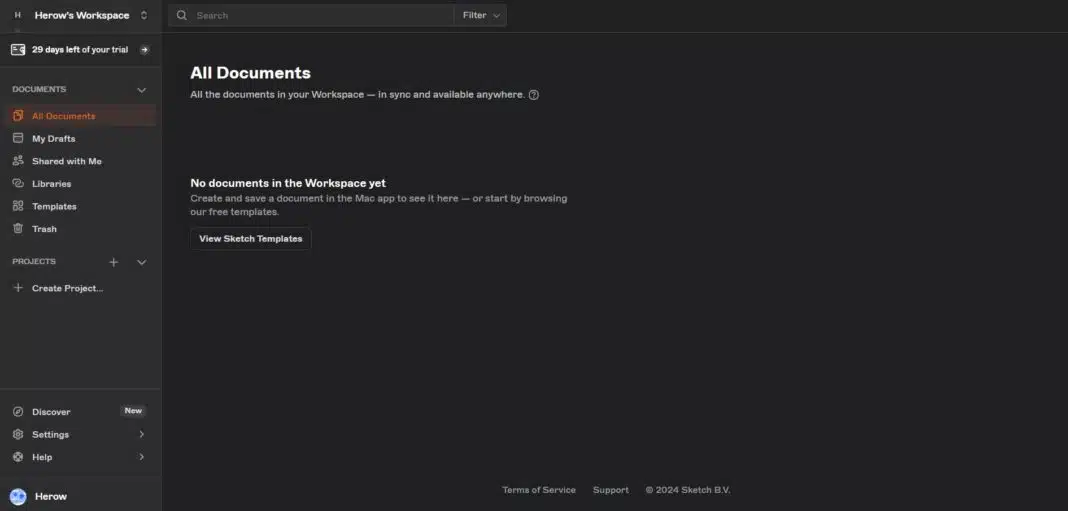1068x511 pixels.
Task: Click the Discover compass icon
Action: tap(18, 411)
